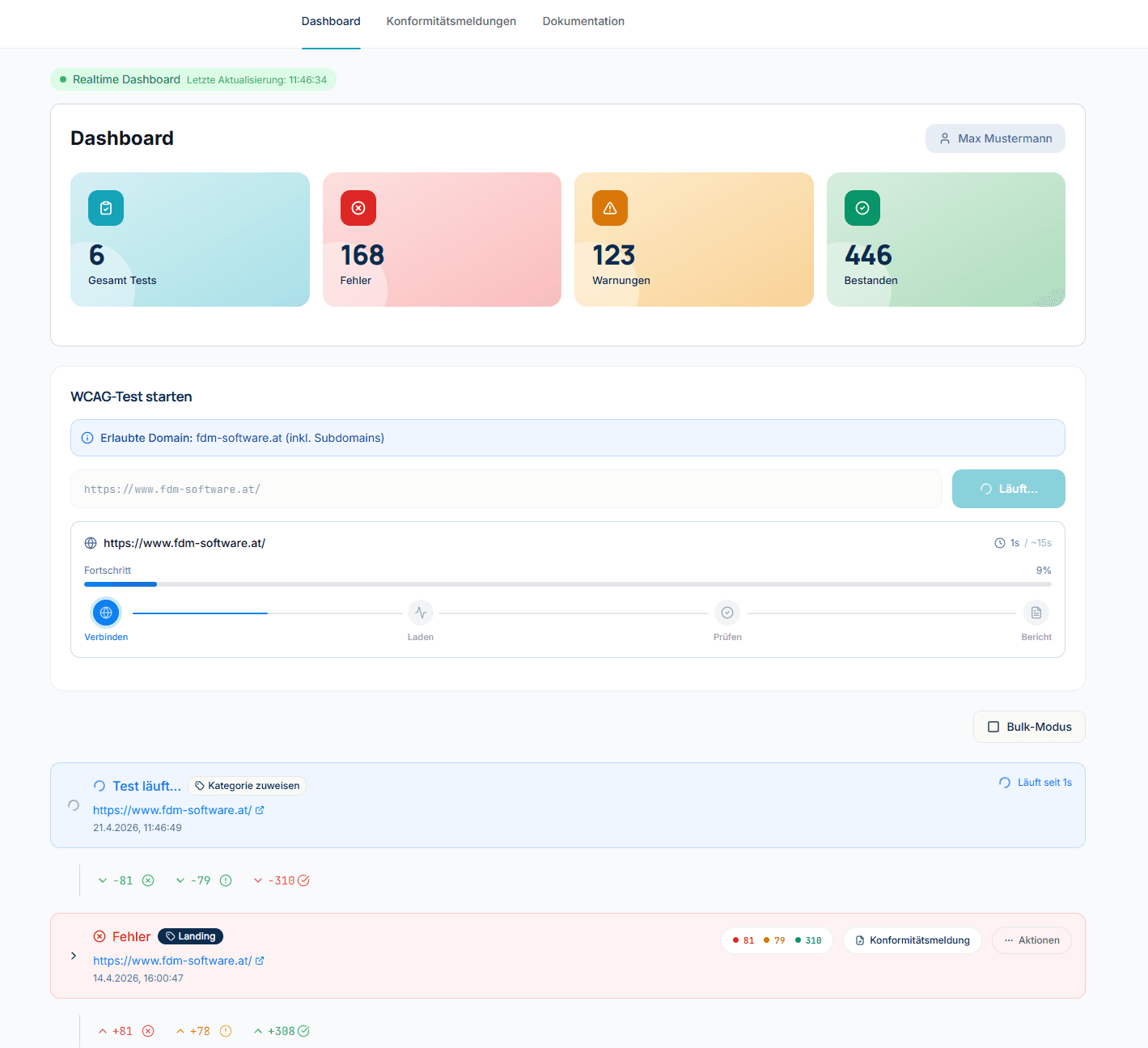
Task: Click the URL input field
Action: [x=506, y=489]
